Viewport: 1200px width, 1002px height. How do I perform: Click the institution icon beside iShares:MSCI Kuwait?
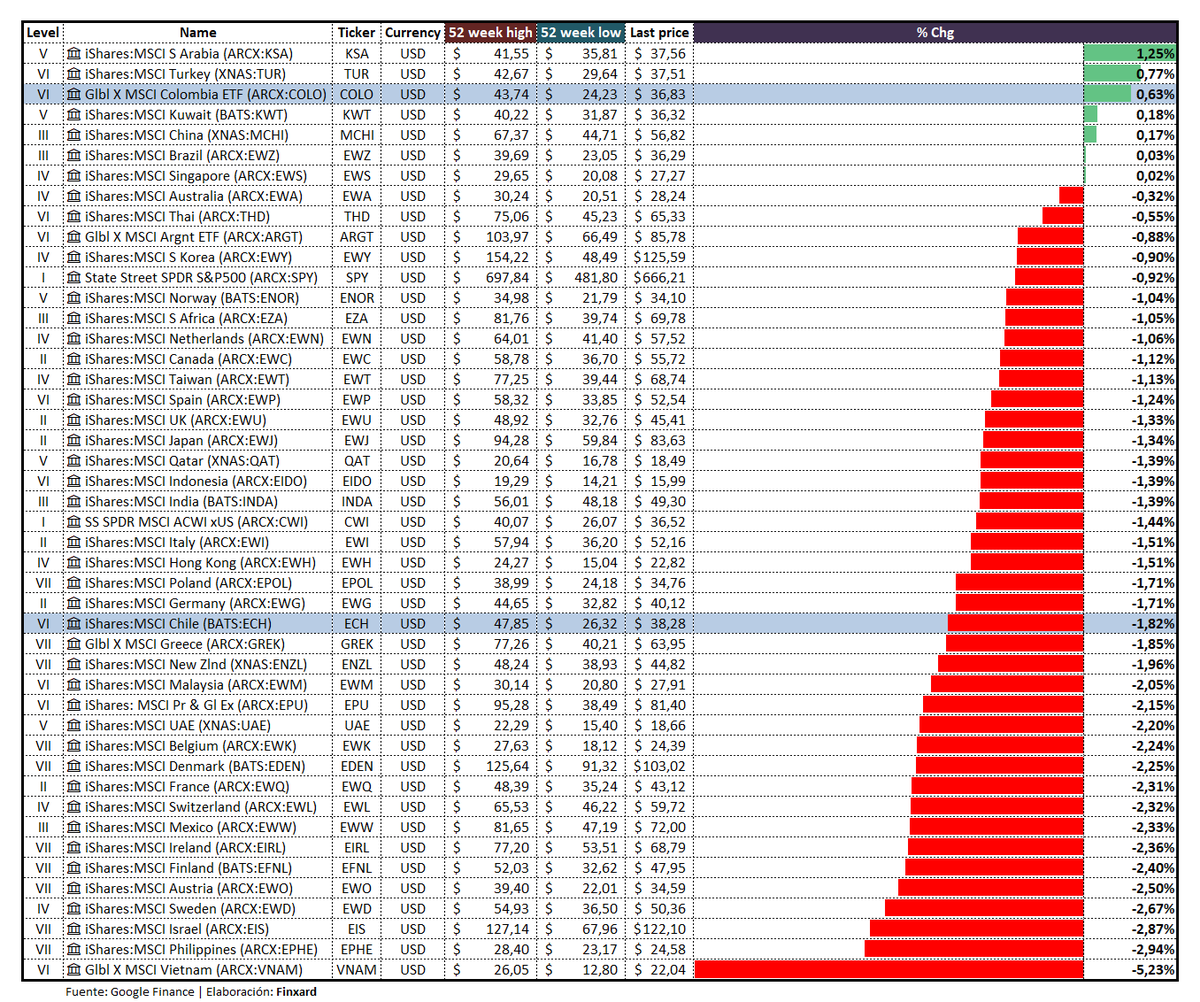tap(75, 114)
